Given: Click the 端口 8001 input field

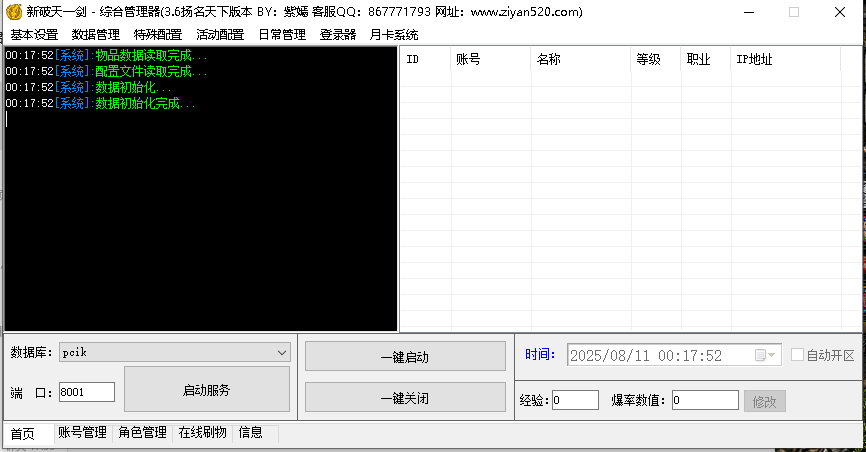Looking at the screenshot, I should coord(87,392).
